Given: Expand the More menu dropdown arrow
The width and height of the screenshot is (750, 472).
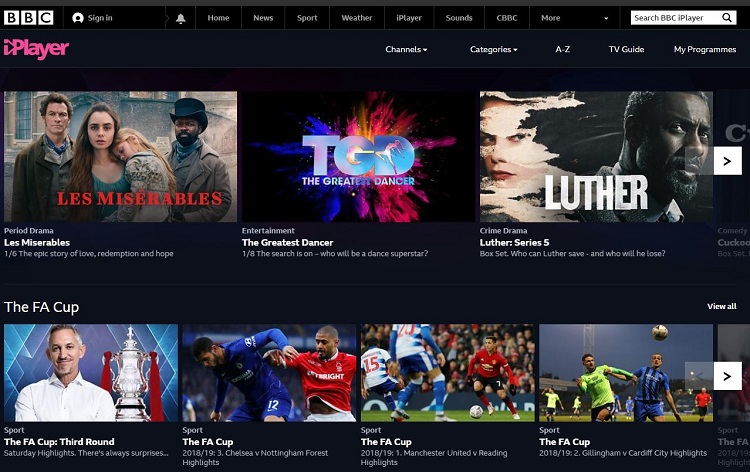Looking at the screenshot, I should 606,18.
